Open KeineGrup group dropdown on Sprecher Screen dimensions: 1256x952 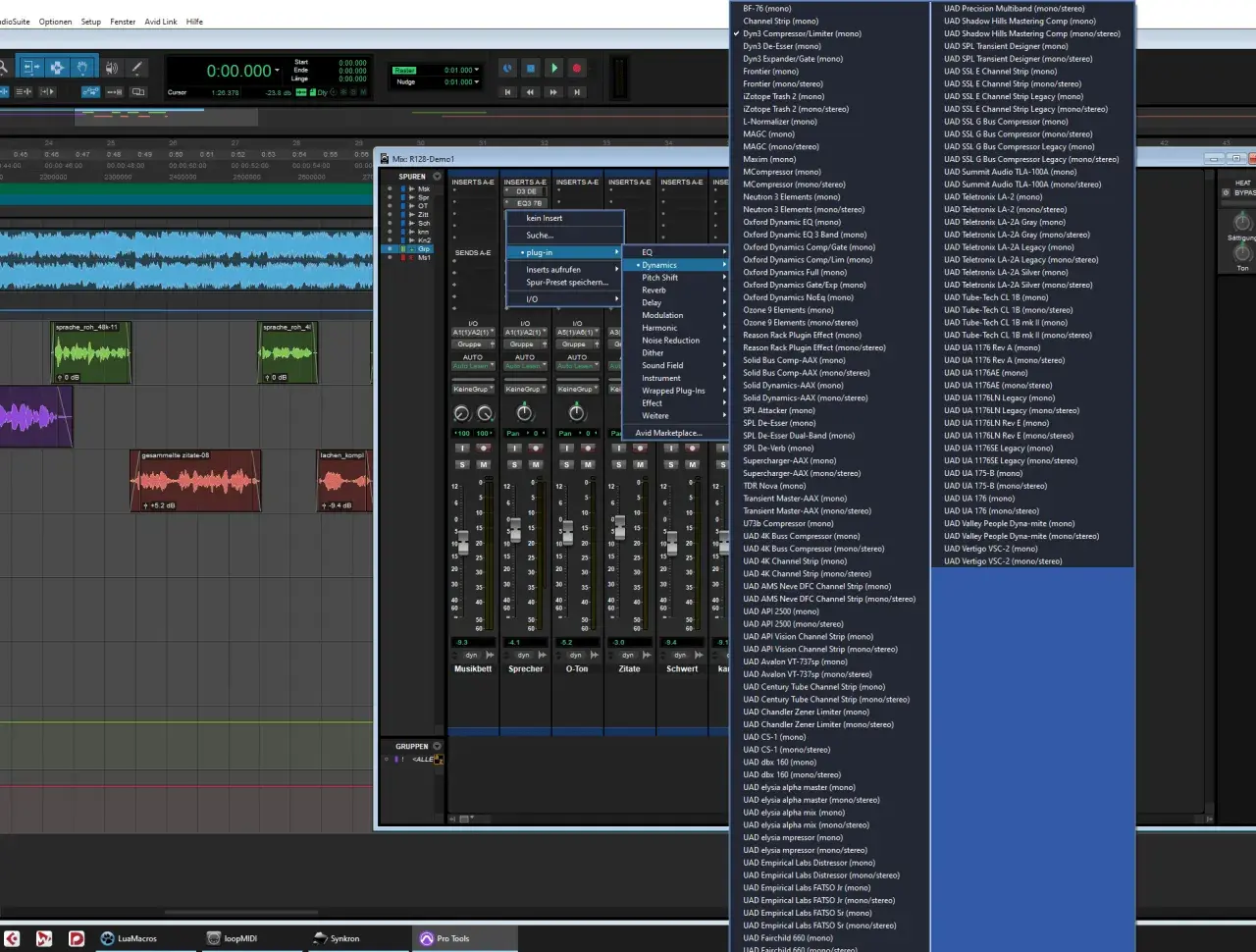pos(525,389)
